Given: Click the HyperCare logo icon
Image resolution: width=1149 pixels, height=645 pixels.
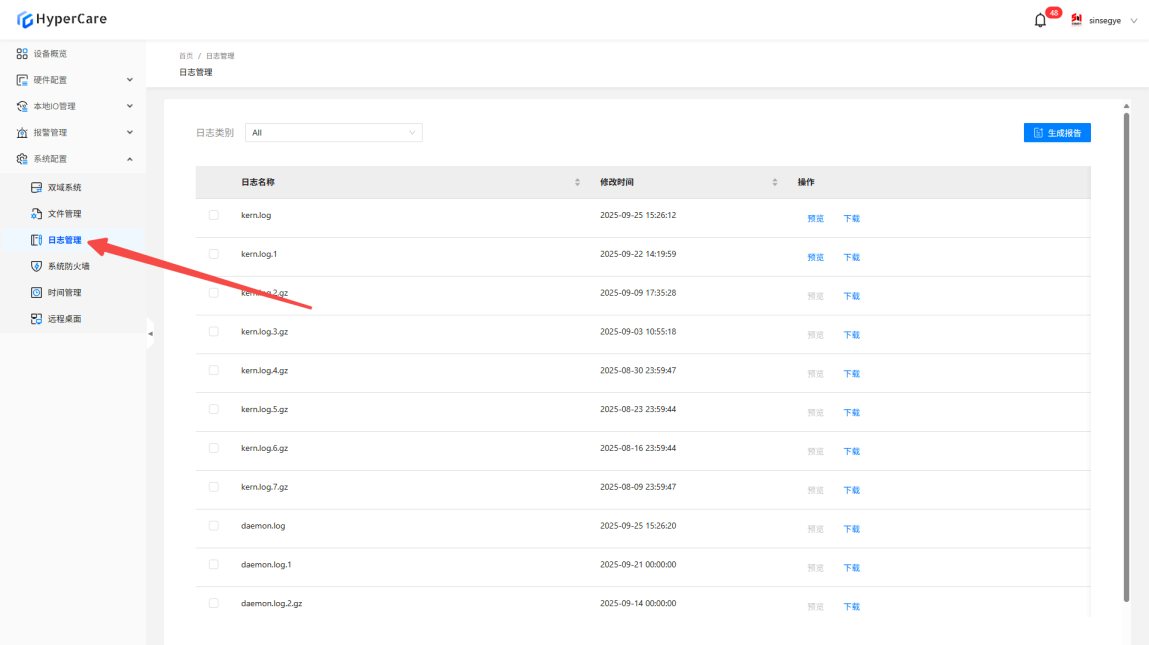Looking at the screenshot, I should point(25,19).
